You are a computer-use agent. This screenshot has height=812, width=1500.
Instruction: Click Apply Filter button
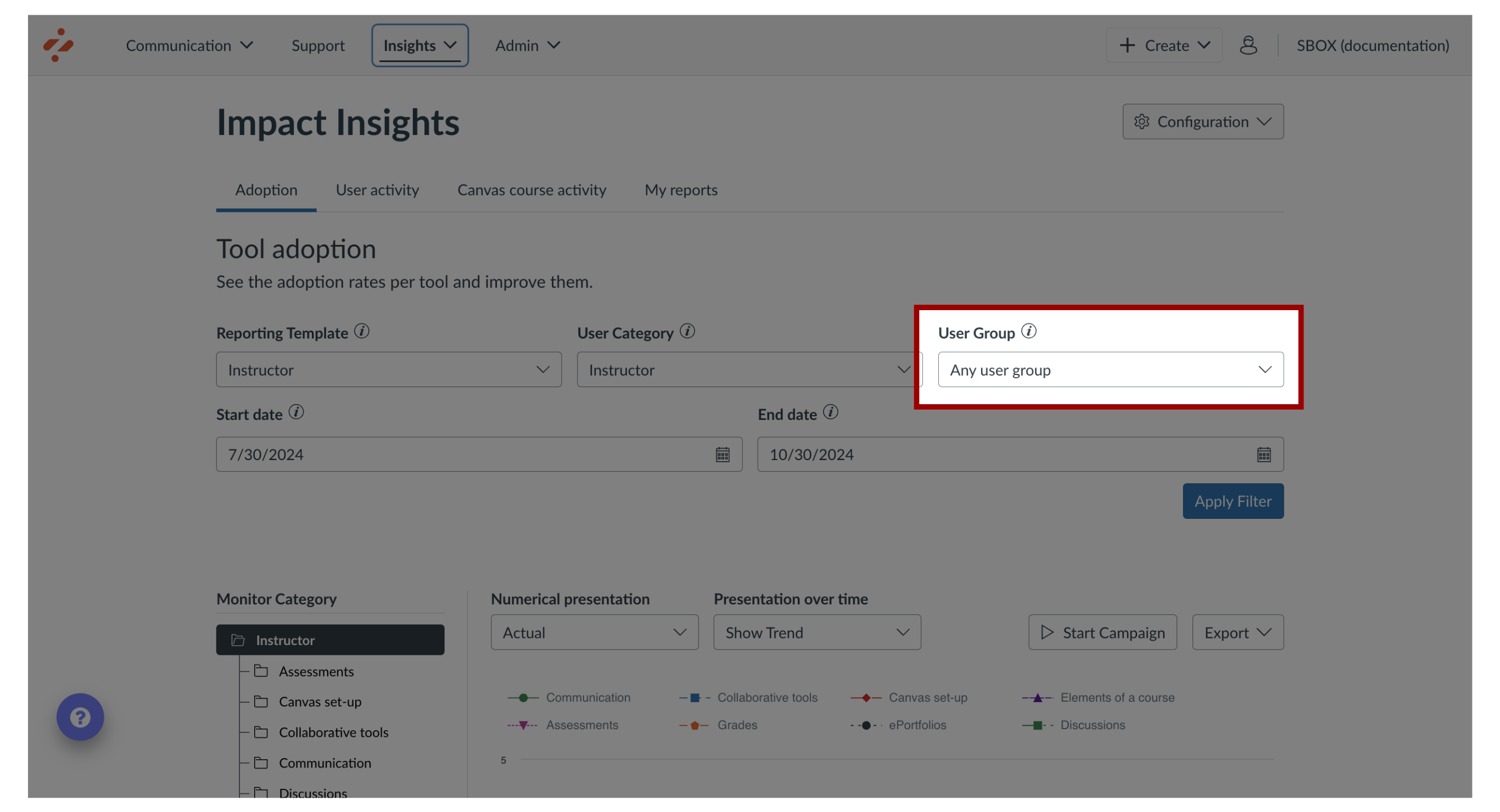[1233, 501]
